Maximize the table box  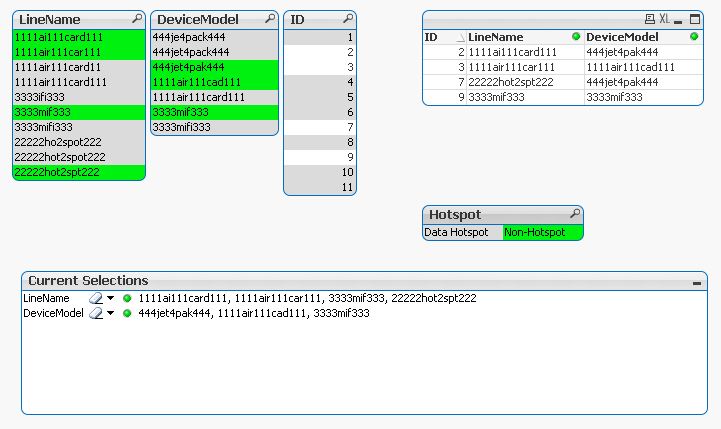tap(695, 19)
